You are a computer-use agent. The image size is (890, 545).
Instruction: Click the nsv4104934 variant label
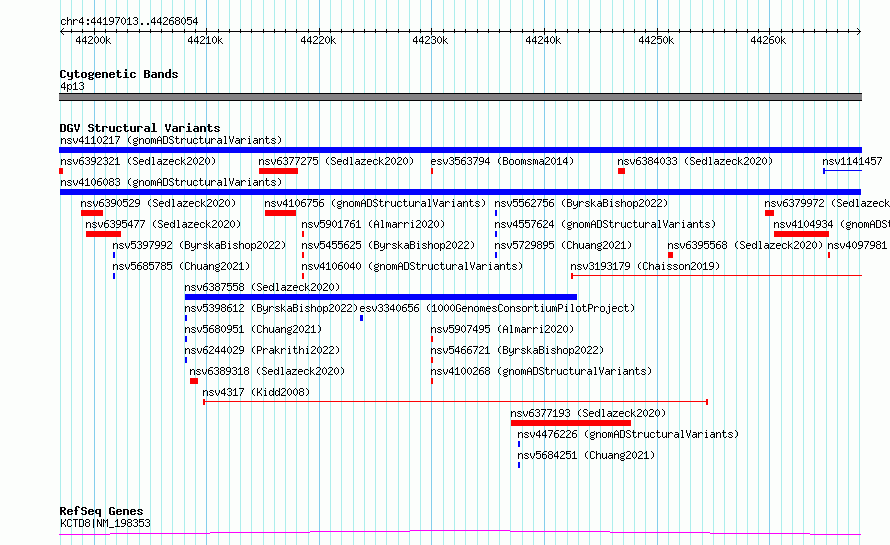click(x=831, y=224)
